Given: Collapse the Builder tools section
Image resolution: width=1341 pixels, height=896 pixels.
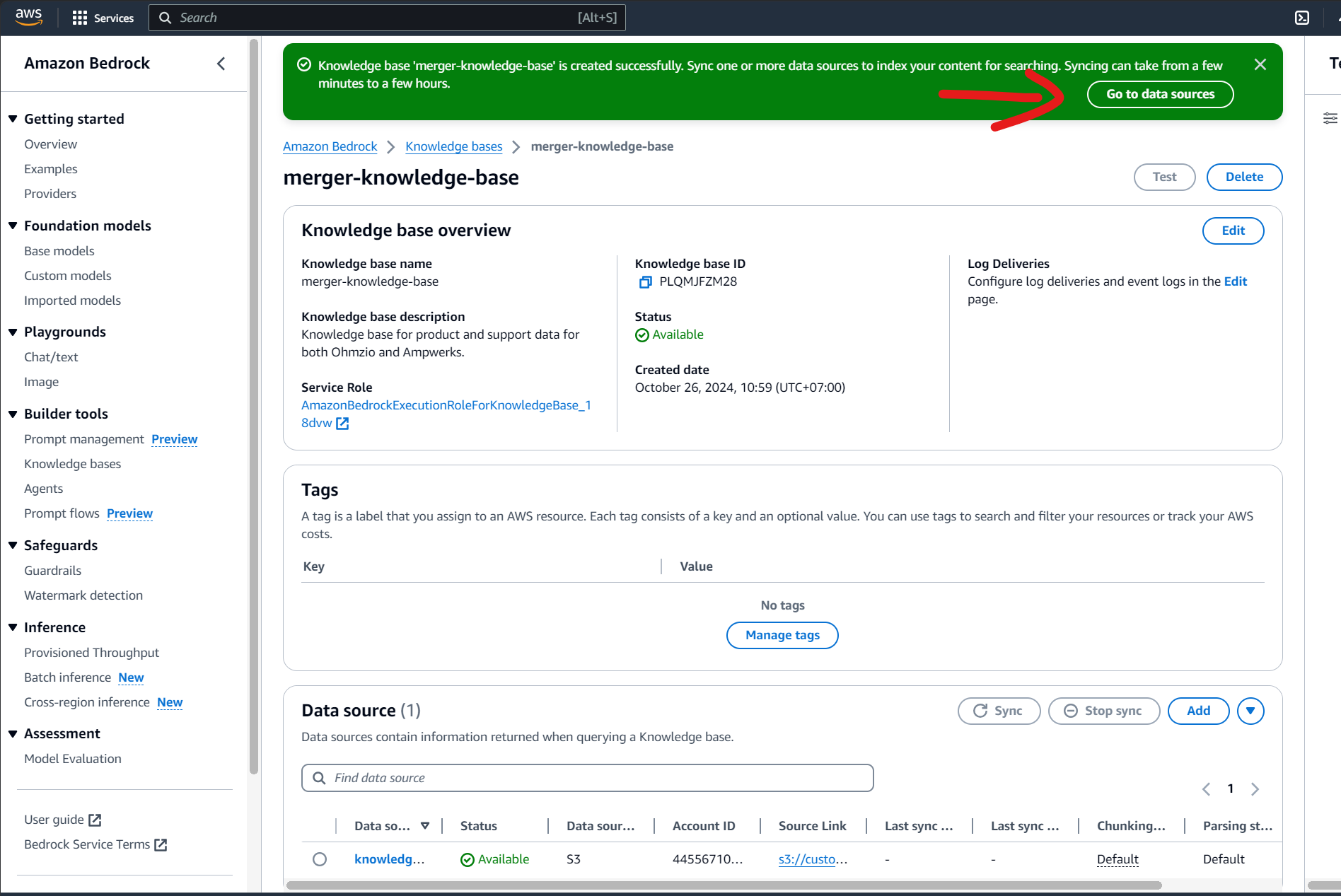Looking at the screenshot, I should click(x=13, y=414).
